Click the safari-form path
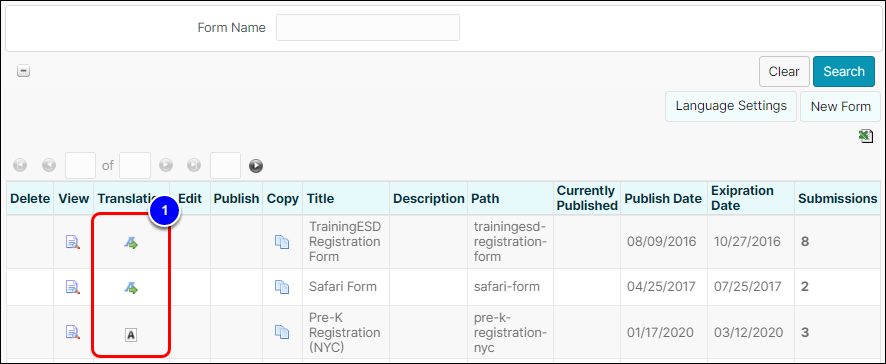Image resolution: width=886 pixels, height=364 pixels. tap(507, 287)
